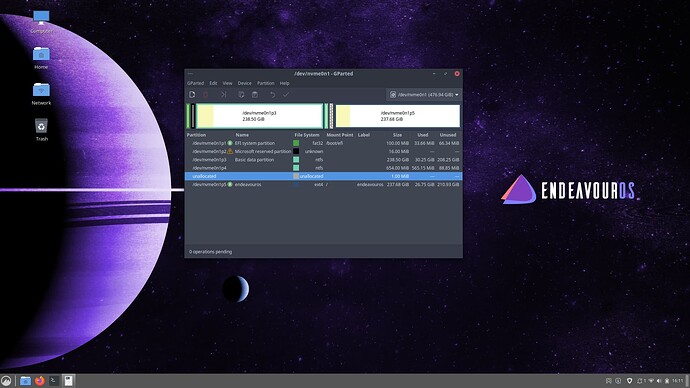
Task: Click the Used column header
Action: 422,135
